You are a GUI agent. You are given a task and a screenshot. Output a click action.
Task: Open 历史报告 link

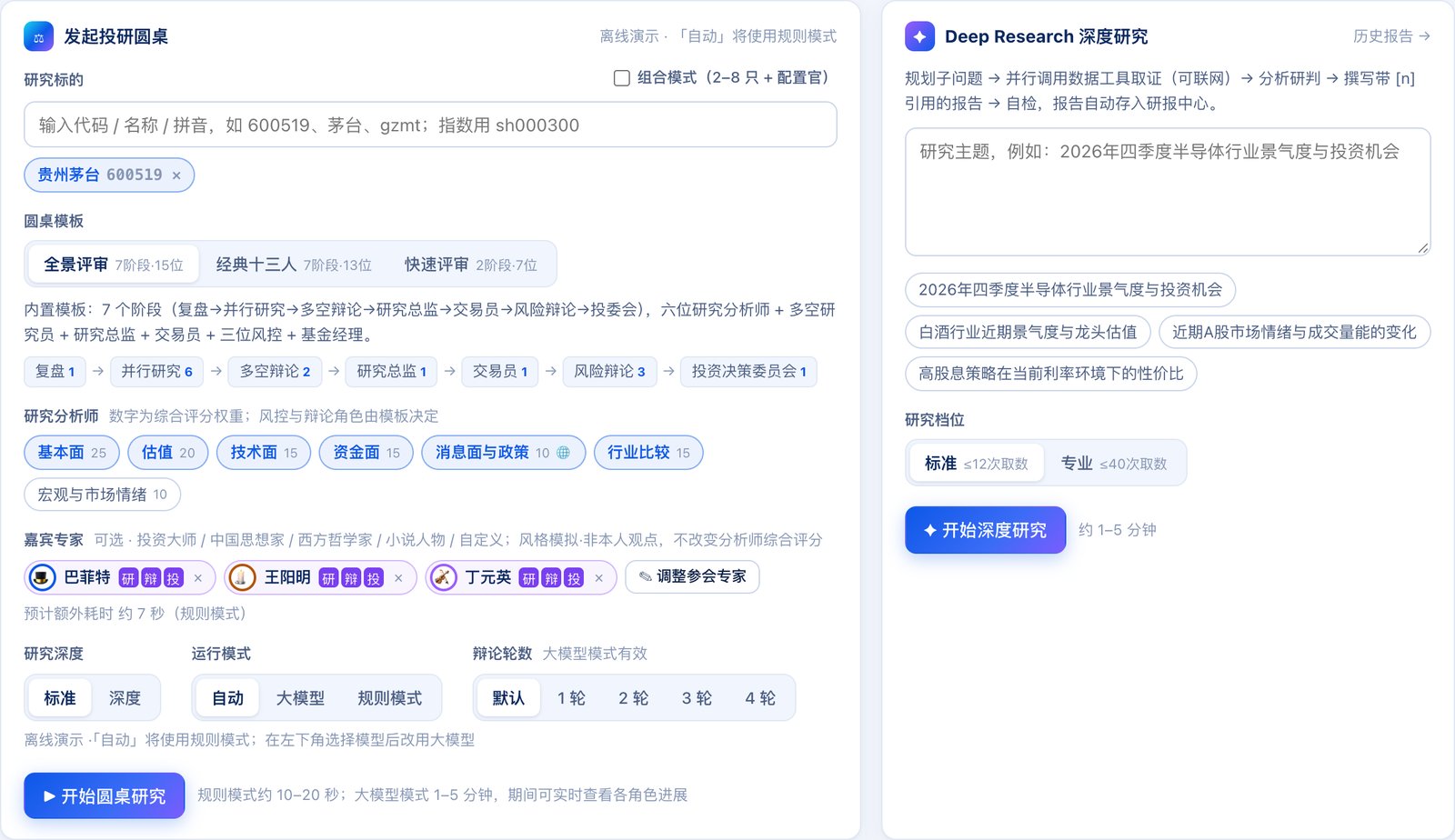pyautogui.click(x=1391, y=36)
